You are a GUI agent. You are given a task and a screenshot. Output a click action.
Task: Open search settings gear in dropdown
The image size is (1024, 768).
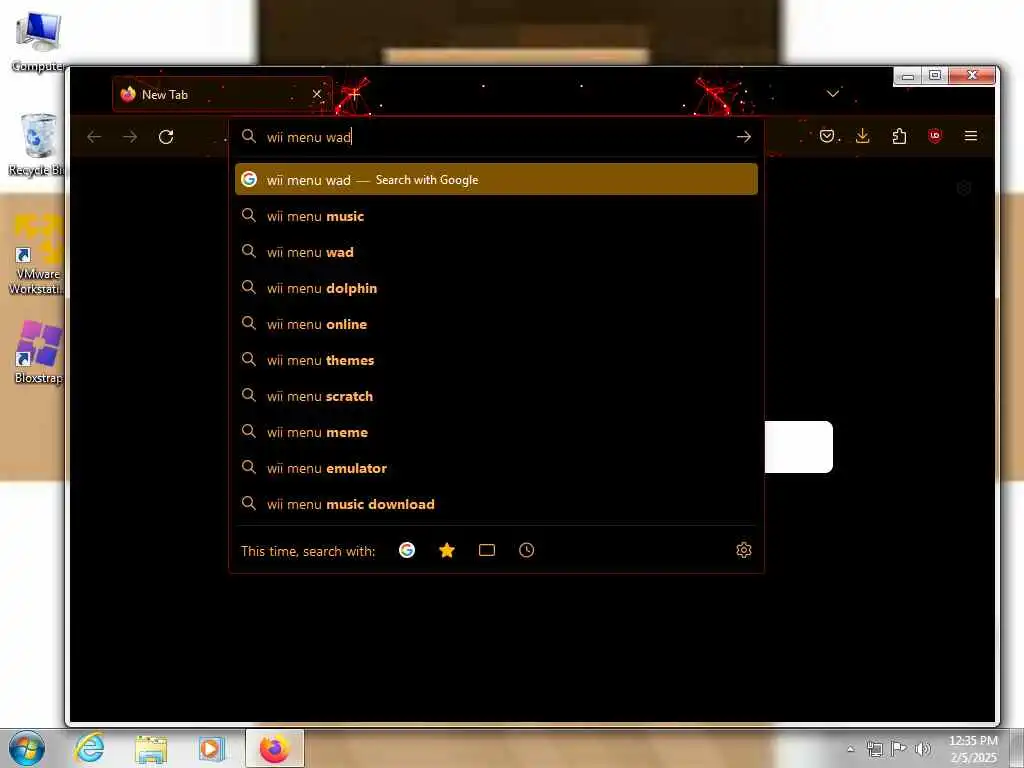tap(743, 551)
